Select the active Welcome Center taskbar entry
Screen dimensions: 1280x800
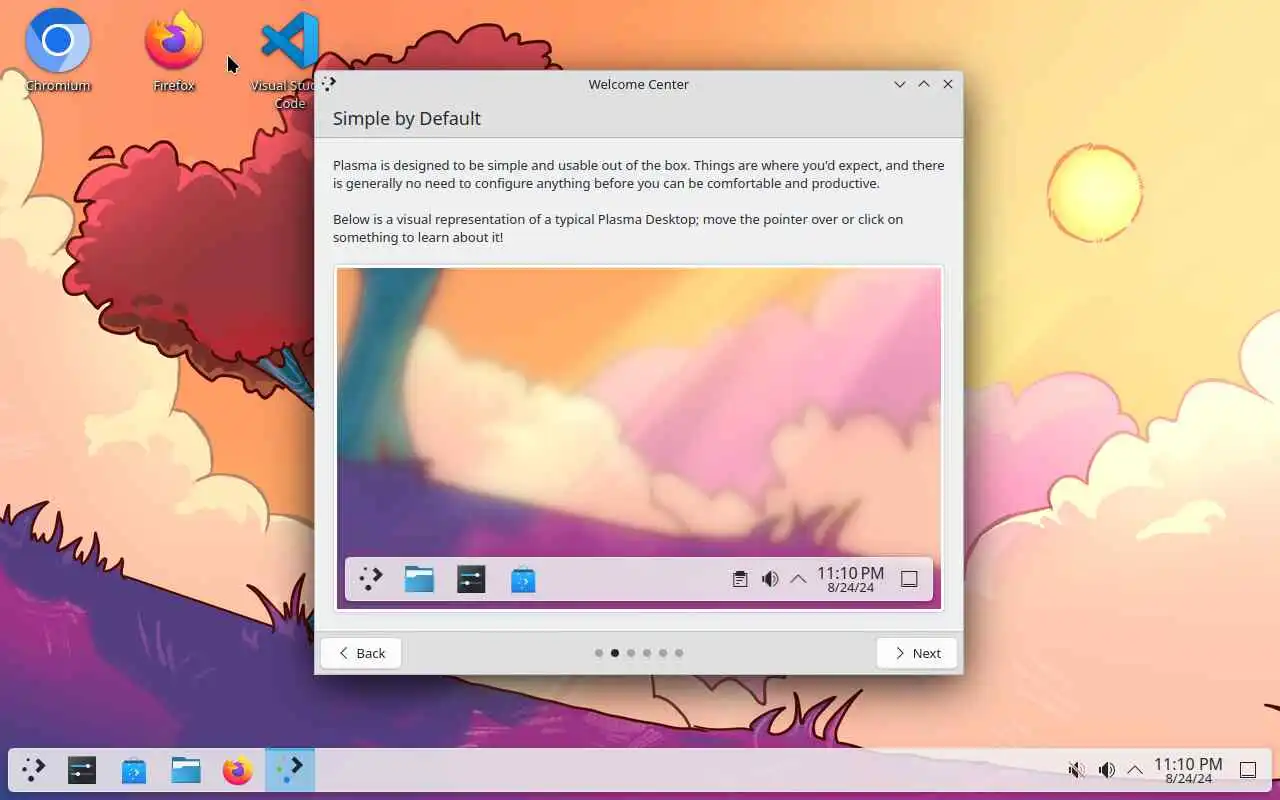tap(290, 770)
